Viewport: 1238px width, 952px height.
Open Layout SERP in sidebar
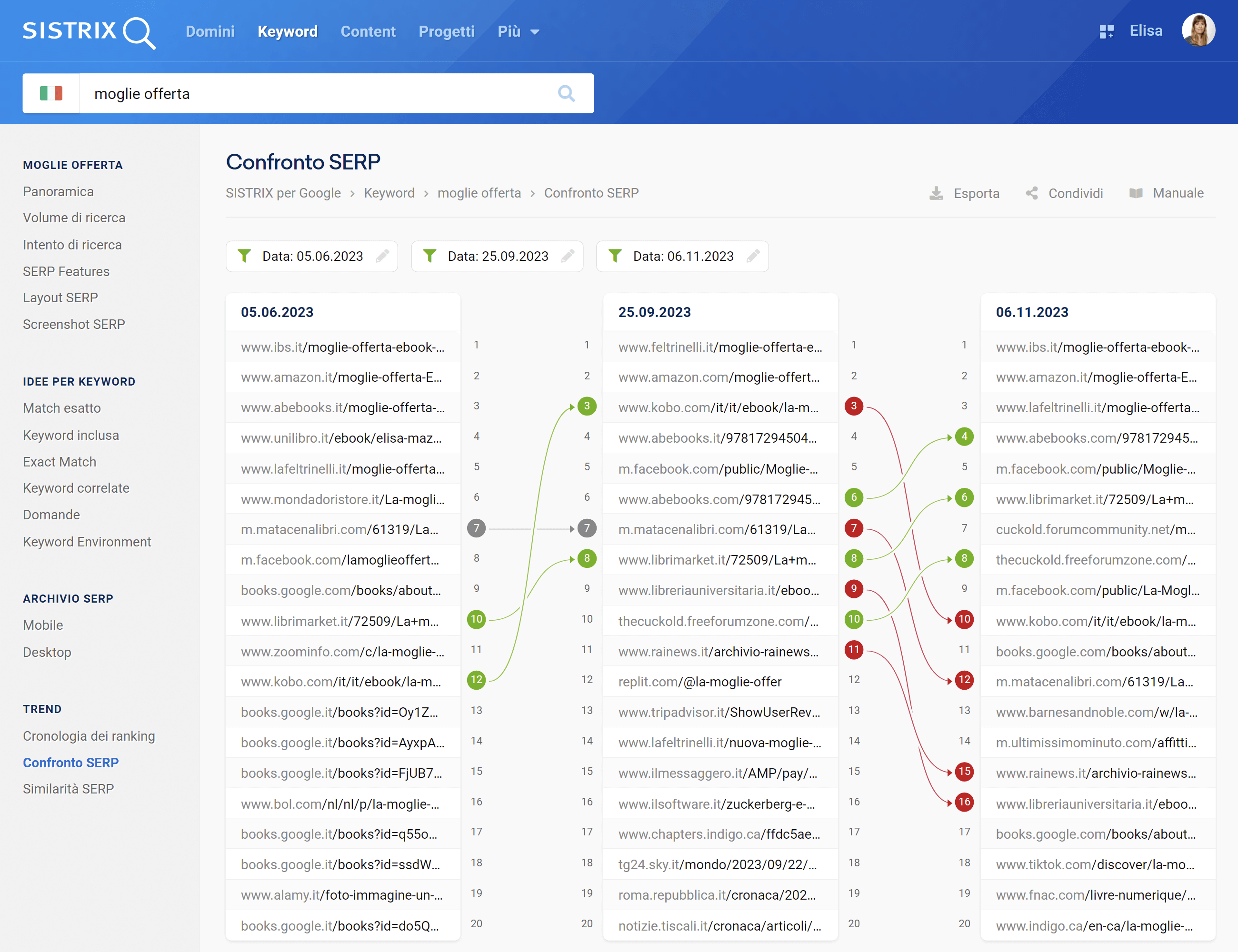click(x=60, y=297)
